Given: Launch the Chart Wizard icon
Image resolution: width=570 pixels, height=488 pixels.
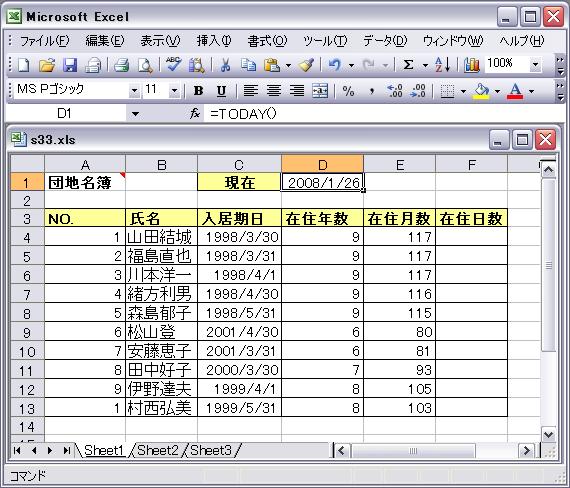Looking at the screenshot, I should (x=471, y=65).
